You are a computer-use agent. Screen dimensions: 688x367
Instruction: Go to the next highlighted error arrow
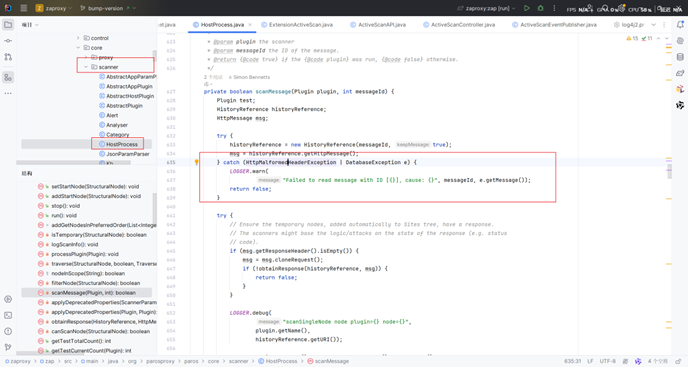click(666, 39)
